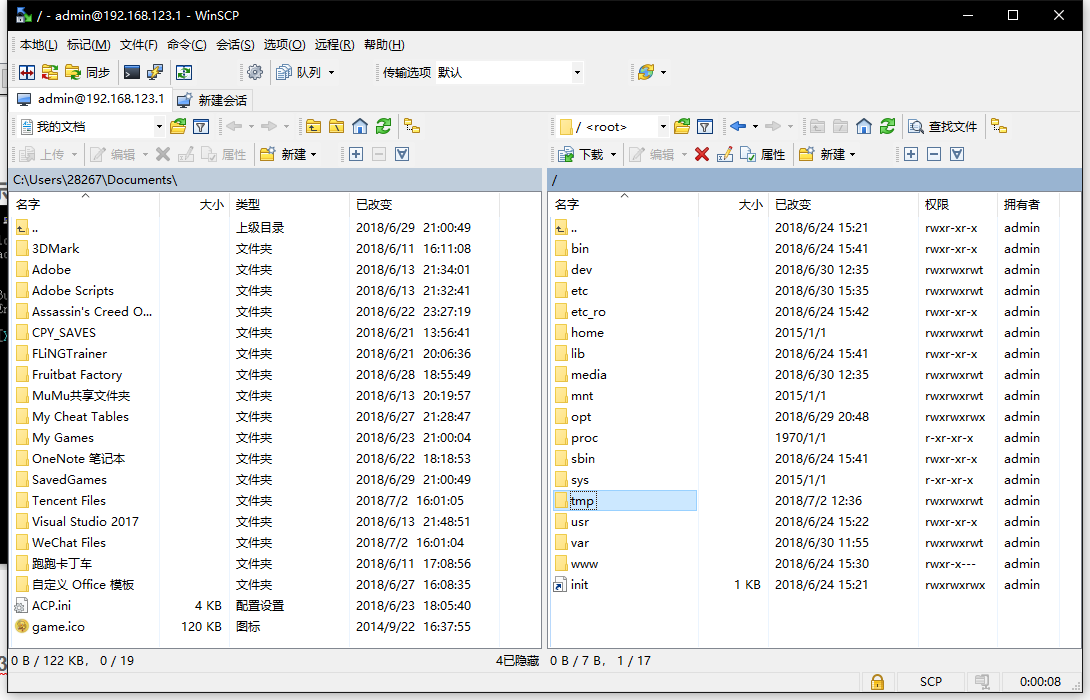The width and height of the screenshot is (1090, 700).
Task: Open the 传输选项 默认 dropdown
Action: (x=577, y=72)
